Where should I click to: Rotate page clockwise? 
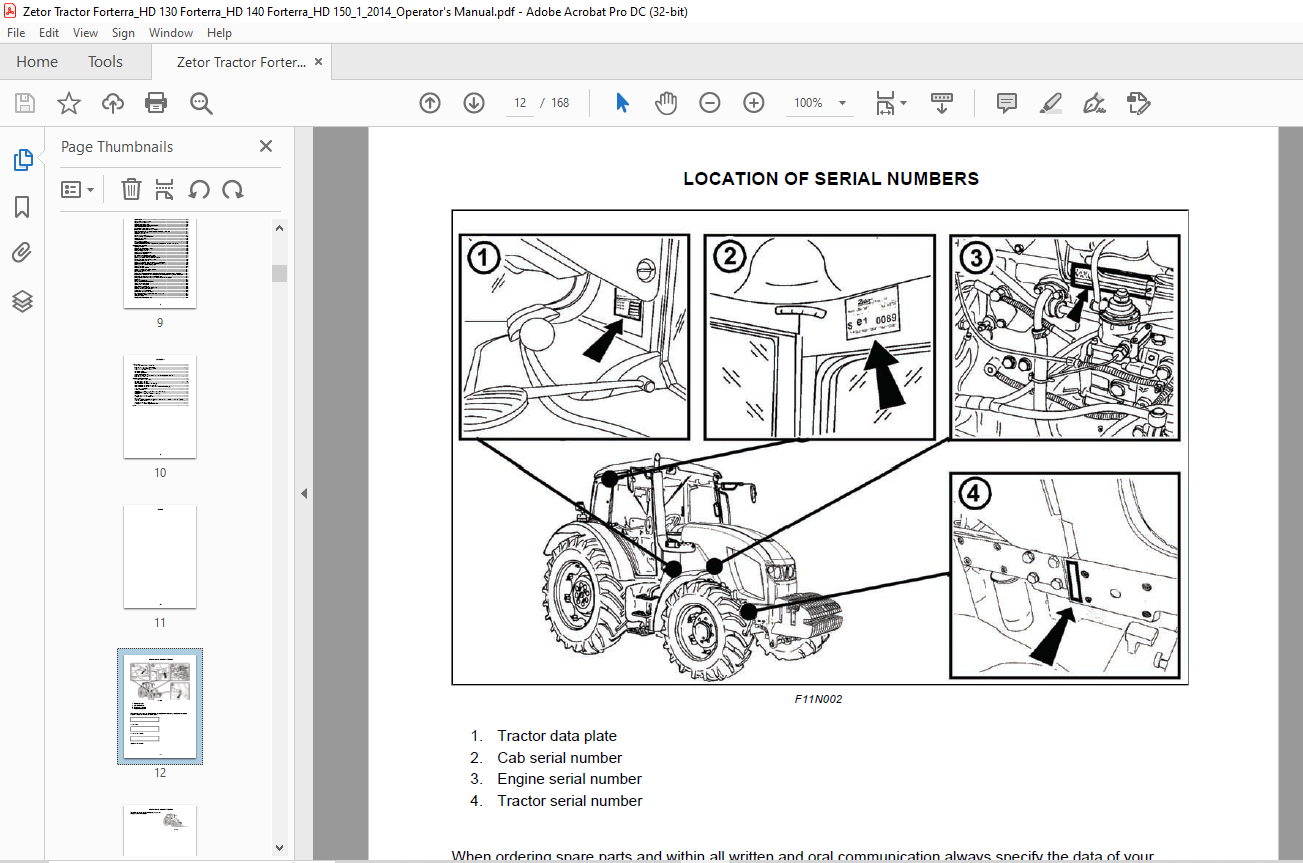[x=233, y=189]
